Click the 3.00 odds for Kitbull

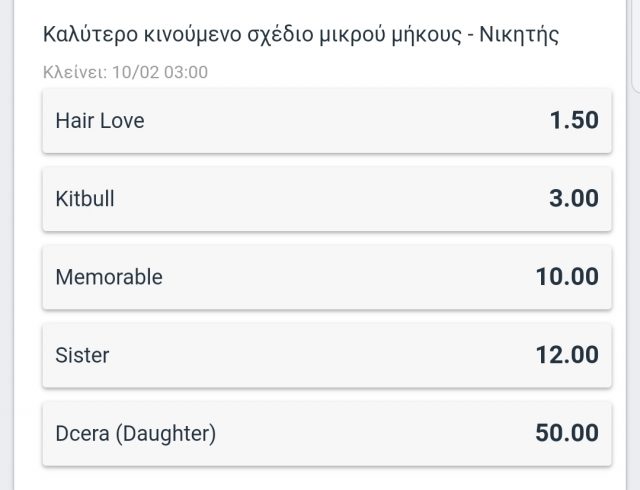point(573,198)
